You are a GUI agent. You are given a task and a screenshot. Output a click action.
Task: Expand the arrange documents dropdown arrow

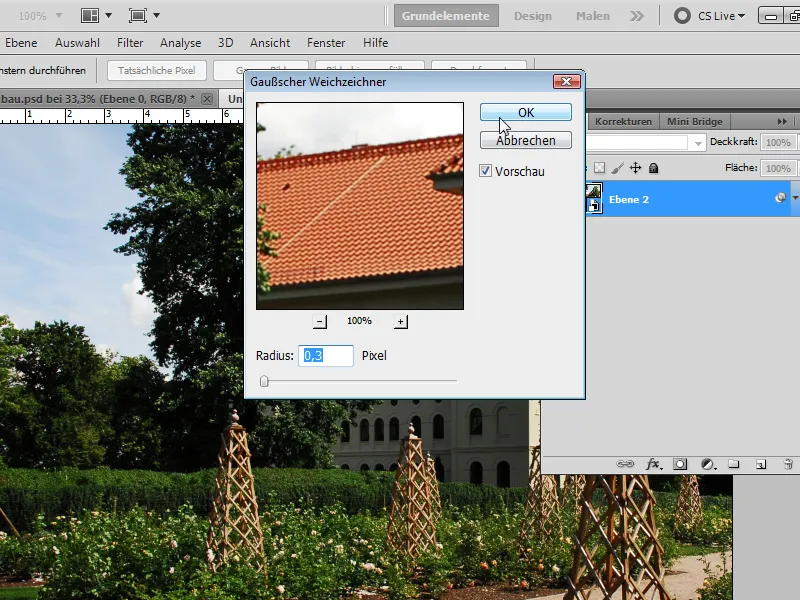(x=109, y=16)
